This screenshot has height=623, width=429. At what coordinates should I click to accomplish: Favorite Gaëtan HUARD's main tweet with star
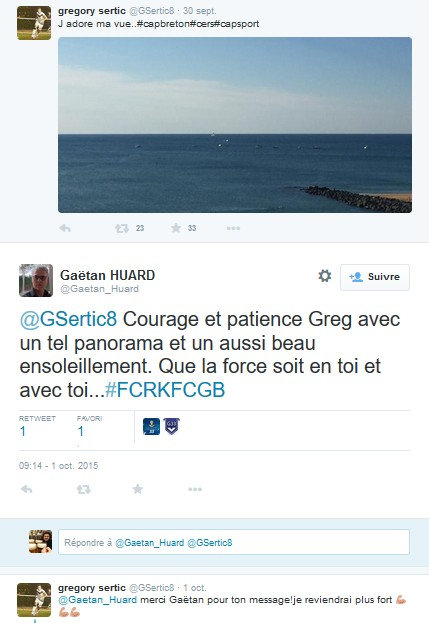137,489
